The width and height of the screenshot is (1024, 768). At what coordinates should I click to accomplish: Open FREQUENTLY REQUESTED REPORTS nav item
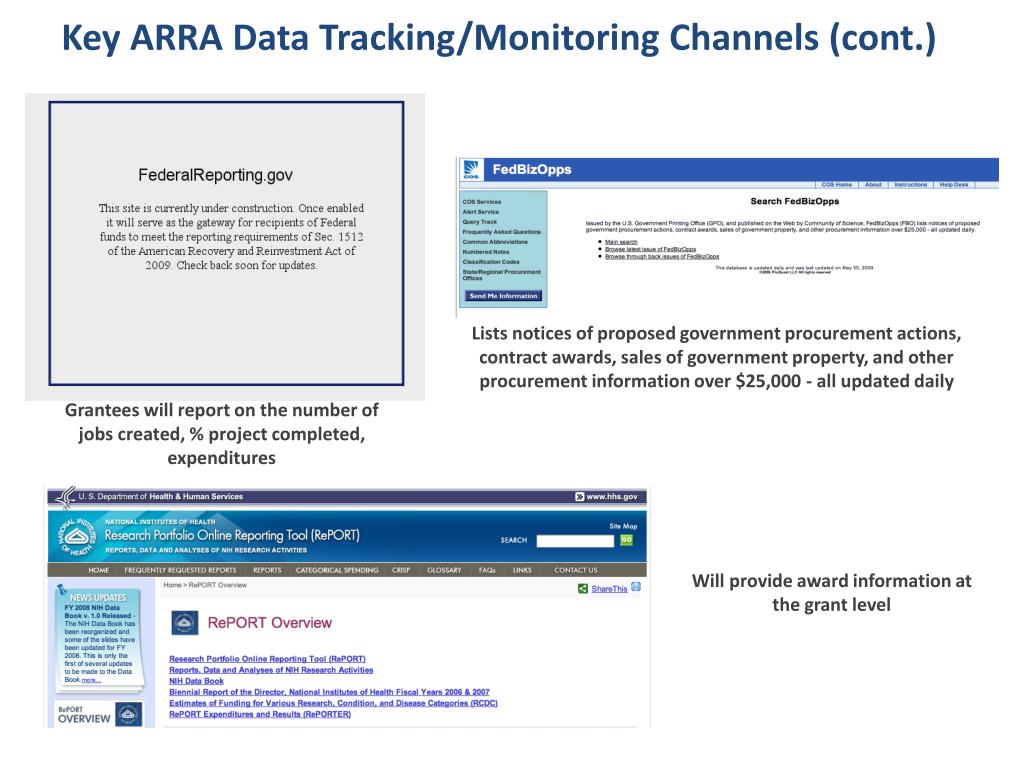pos(180,570)
